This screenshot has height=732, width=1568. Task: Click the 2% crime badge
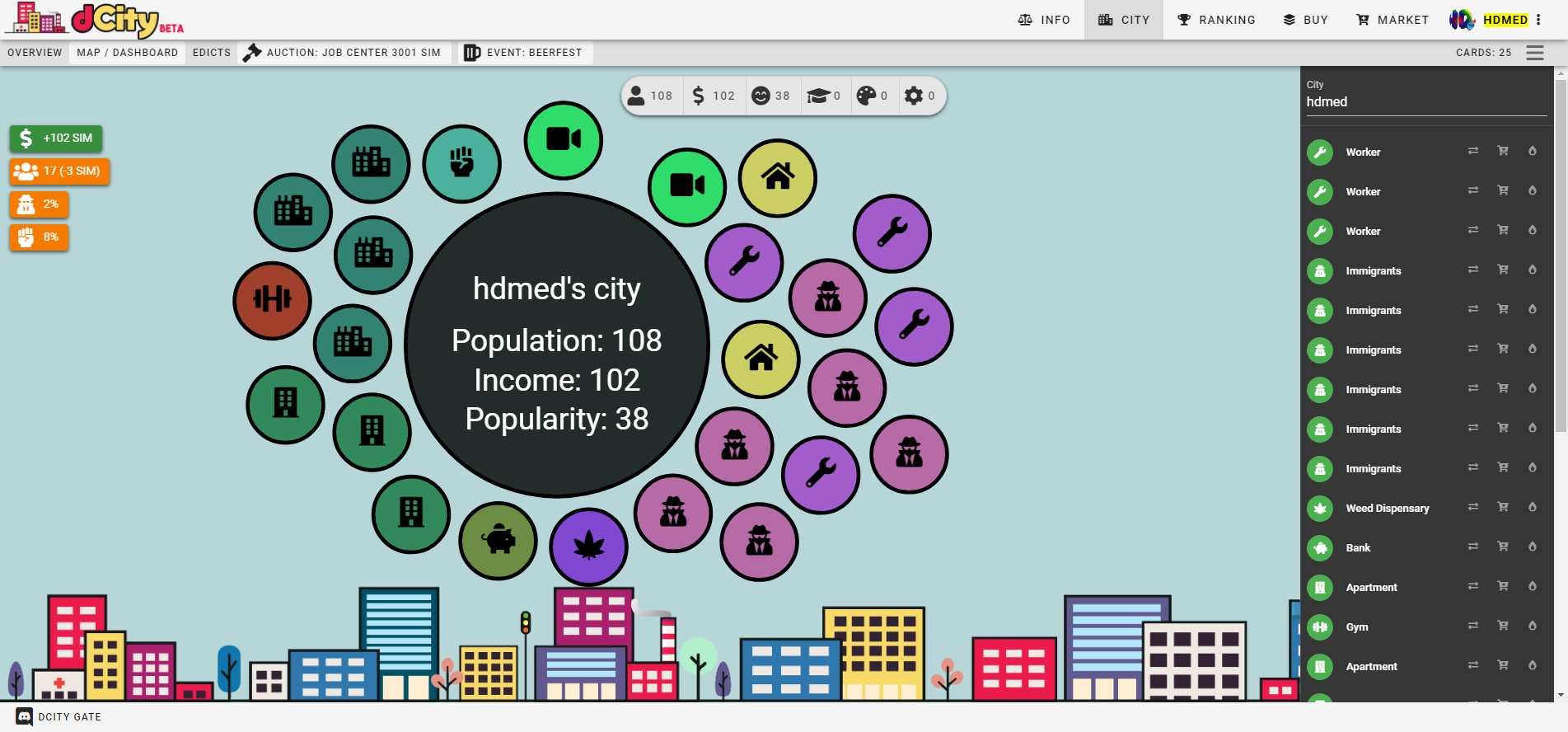pos(39,204)
